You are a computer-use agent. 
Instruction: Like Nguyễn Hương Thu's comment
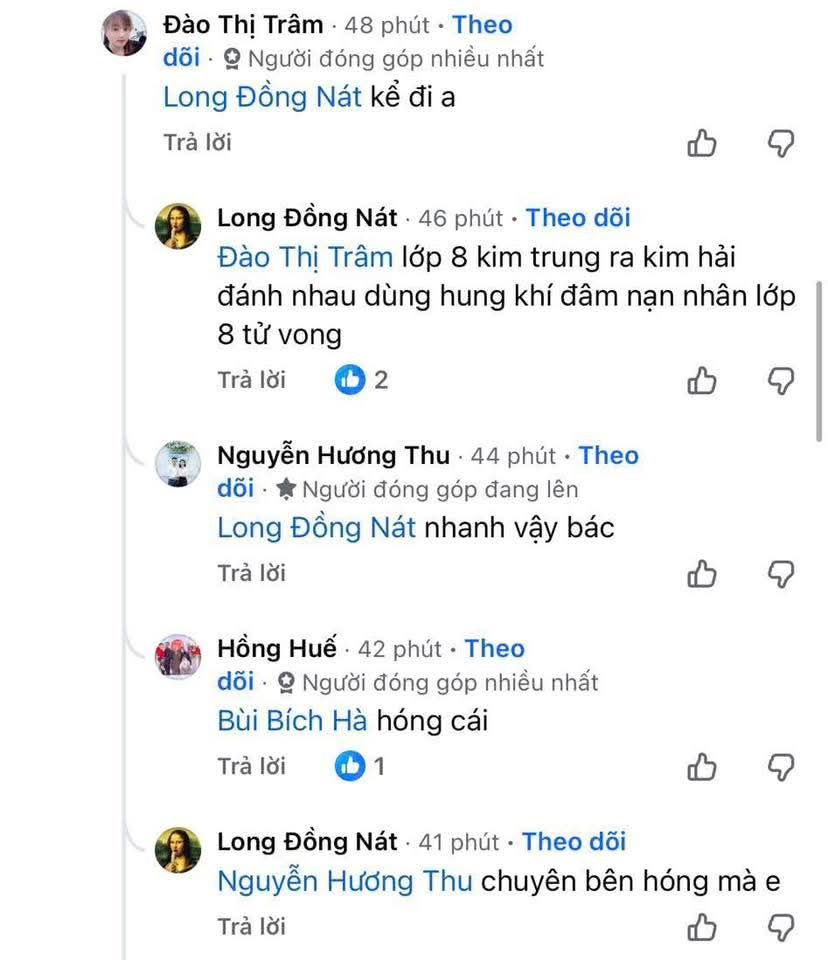tap(702, 573)
